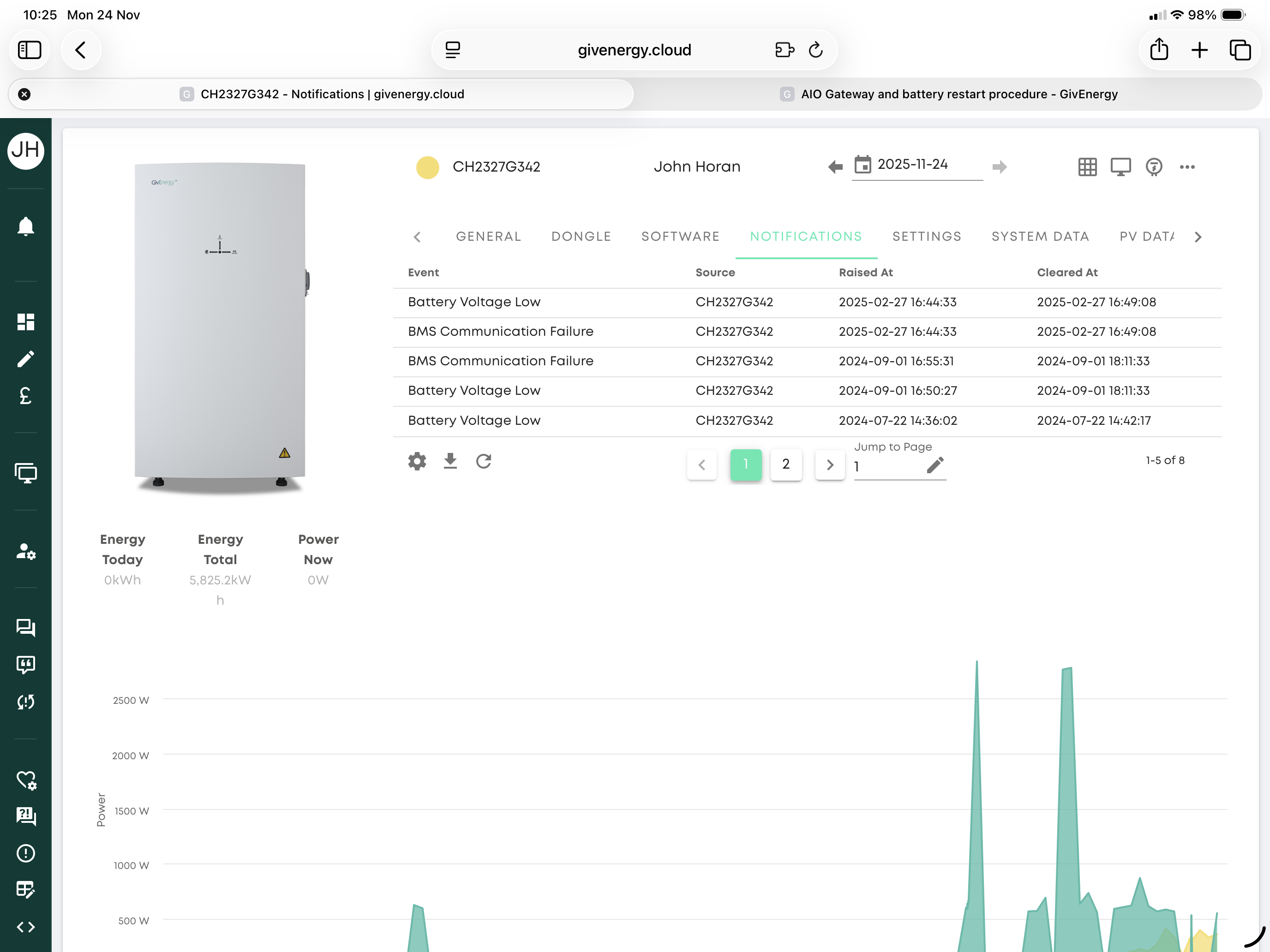The height and width of the screenshot is (952, 1270).
Task: Open Safari page reader menu icon
Action: coord(452,50)
